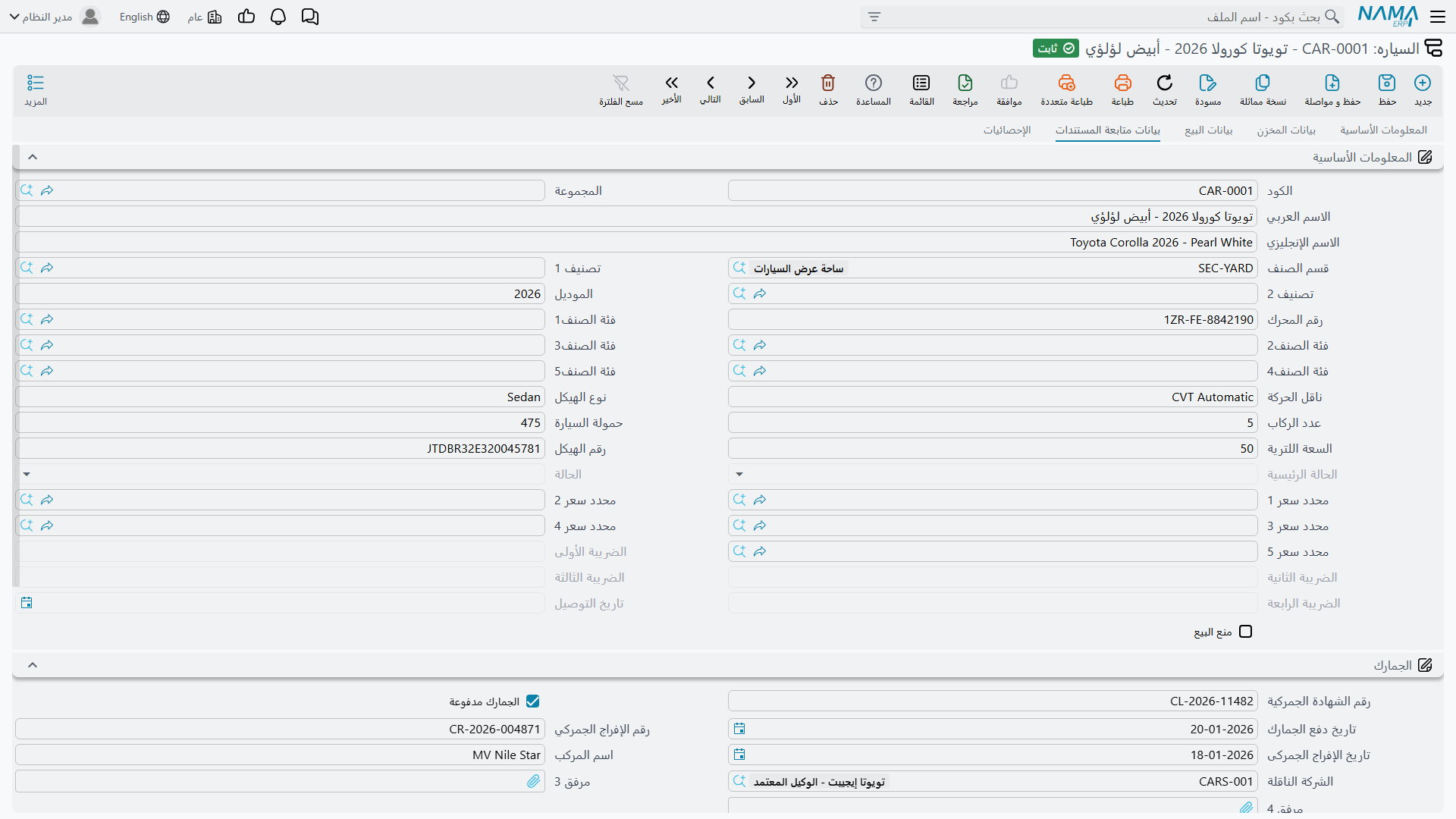Open calendar icon for تاريخ التوصيل
The height and width of the screenshot is (819, 1456).
27,603
